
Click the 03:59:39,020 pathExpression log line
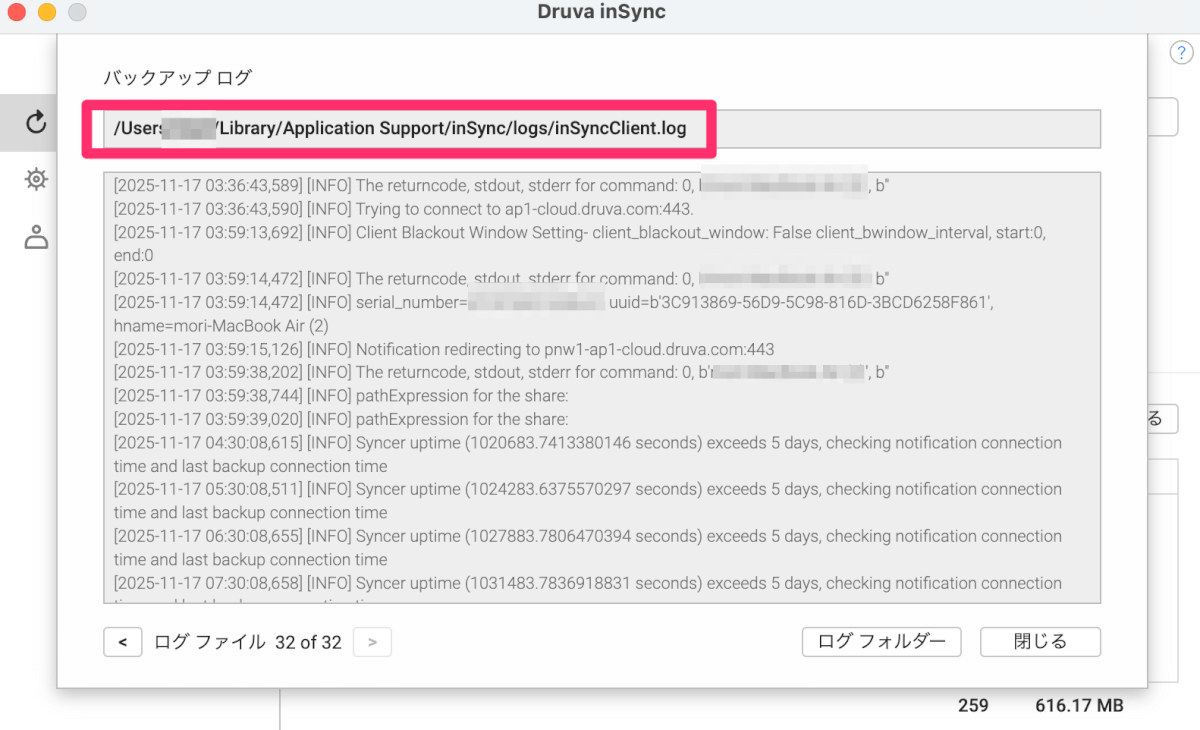pos(341,419)
